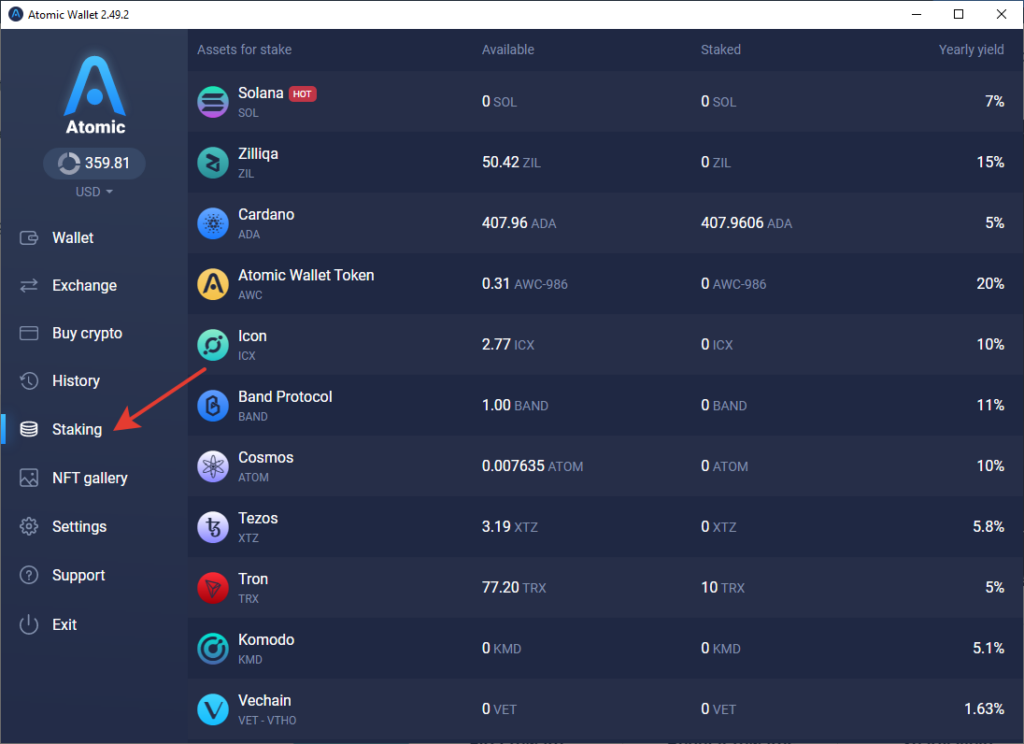Open the Buy crypto section

pyautogui.click(x=87, y=334)
